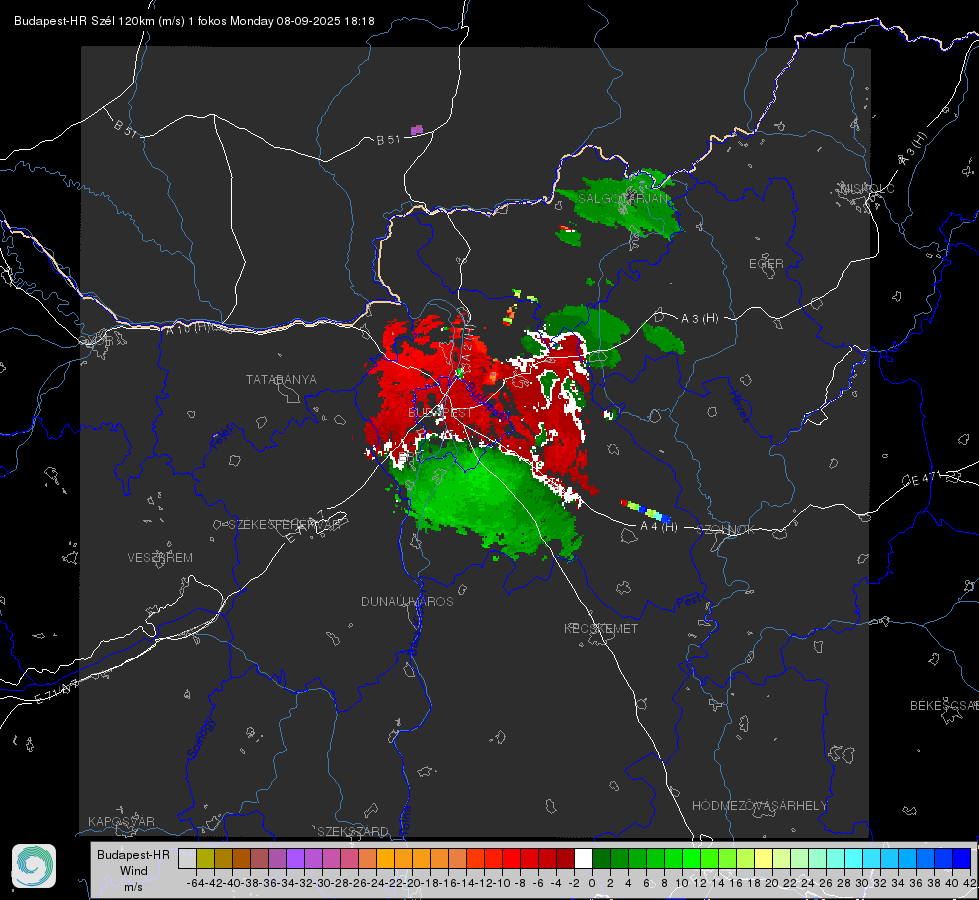Click the BÉKÉSCSABA city label
Screen dimensions: 979x900
(x=944, y=706)
